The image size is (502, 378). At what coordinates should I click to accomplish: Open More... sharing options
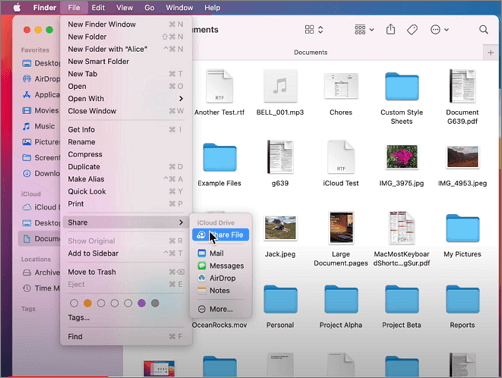coord(221,309)
